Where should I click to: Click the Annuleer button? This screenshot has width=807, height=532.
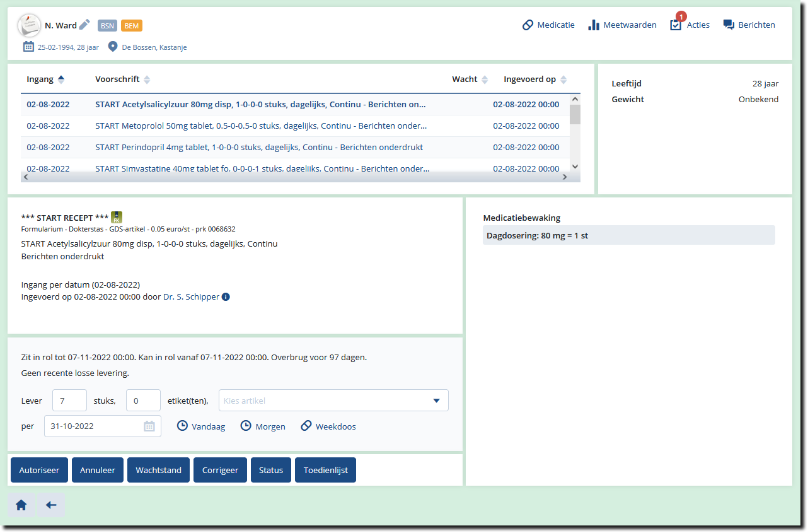pos(98,470)
